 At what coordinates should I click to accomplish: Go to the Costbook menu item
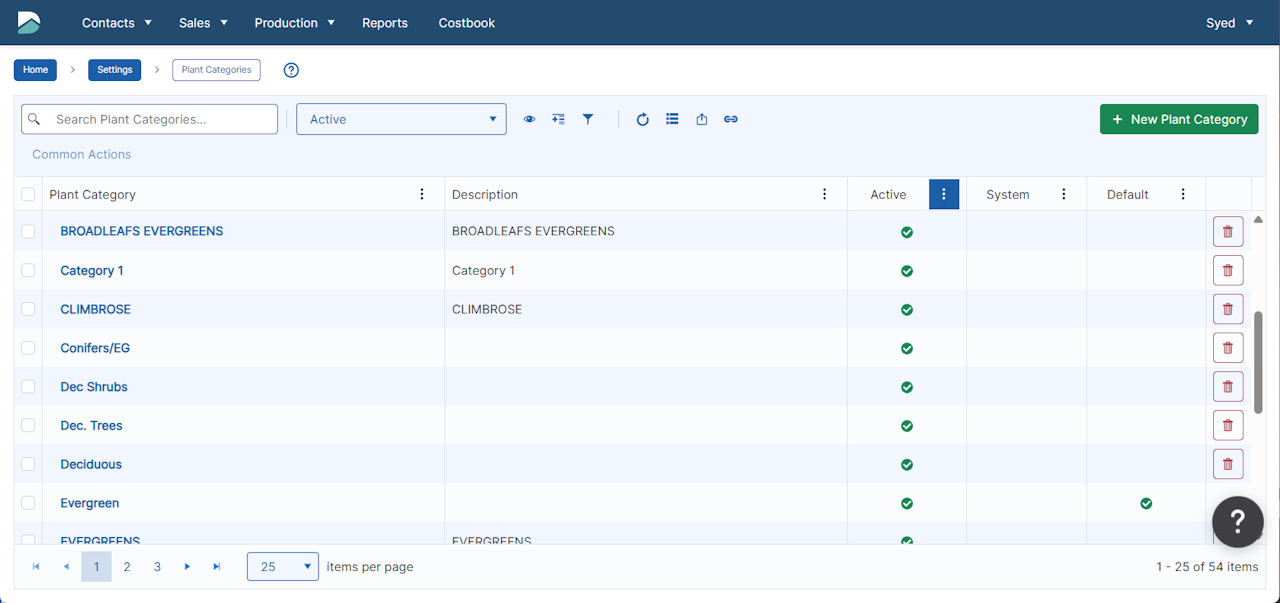pos(466,23)
